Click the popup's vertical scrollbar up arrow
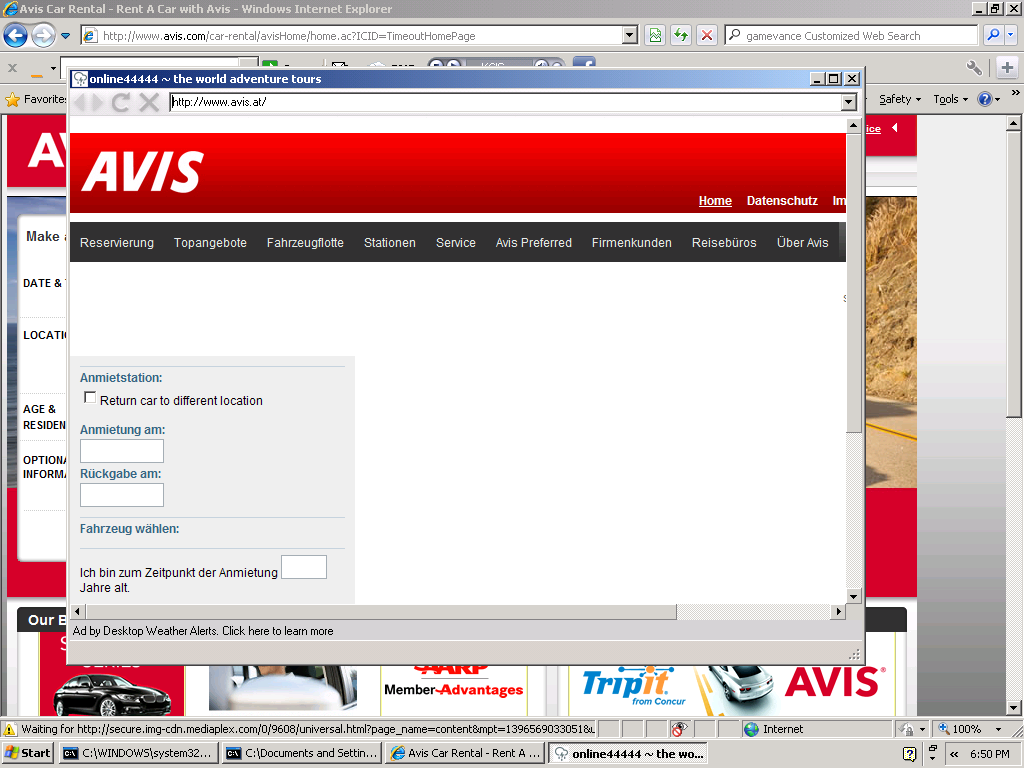The height and width of the screenshot is (768, 1024). click(853, 125)
